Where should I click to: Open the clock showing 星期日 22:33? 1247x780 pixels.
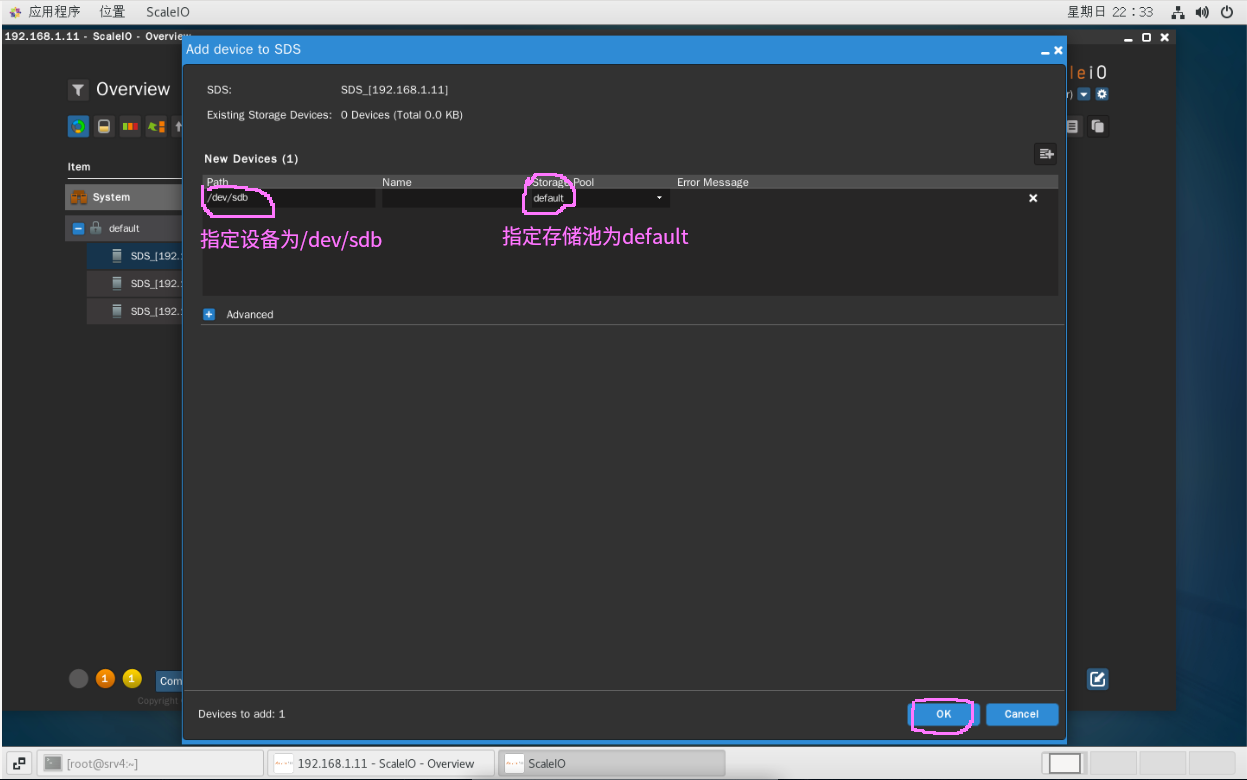coord(1110,12)
